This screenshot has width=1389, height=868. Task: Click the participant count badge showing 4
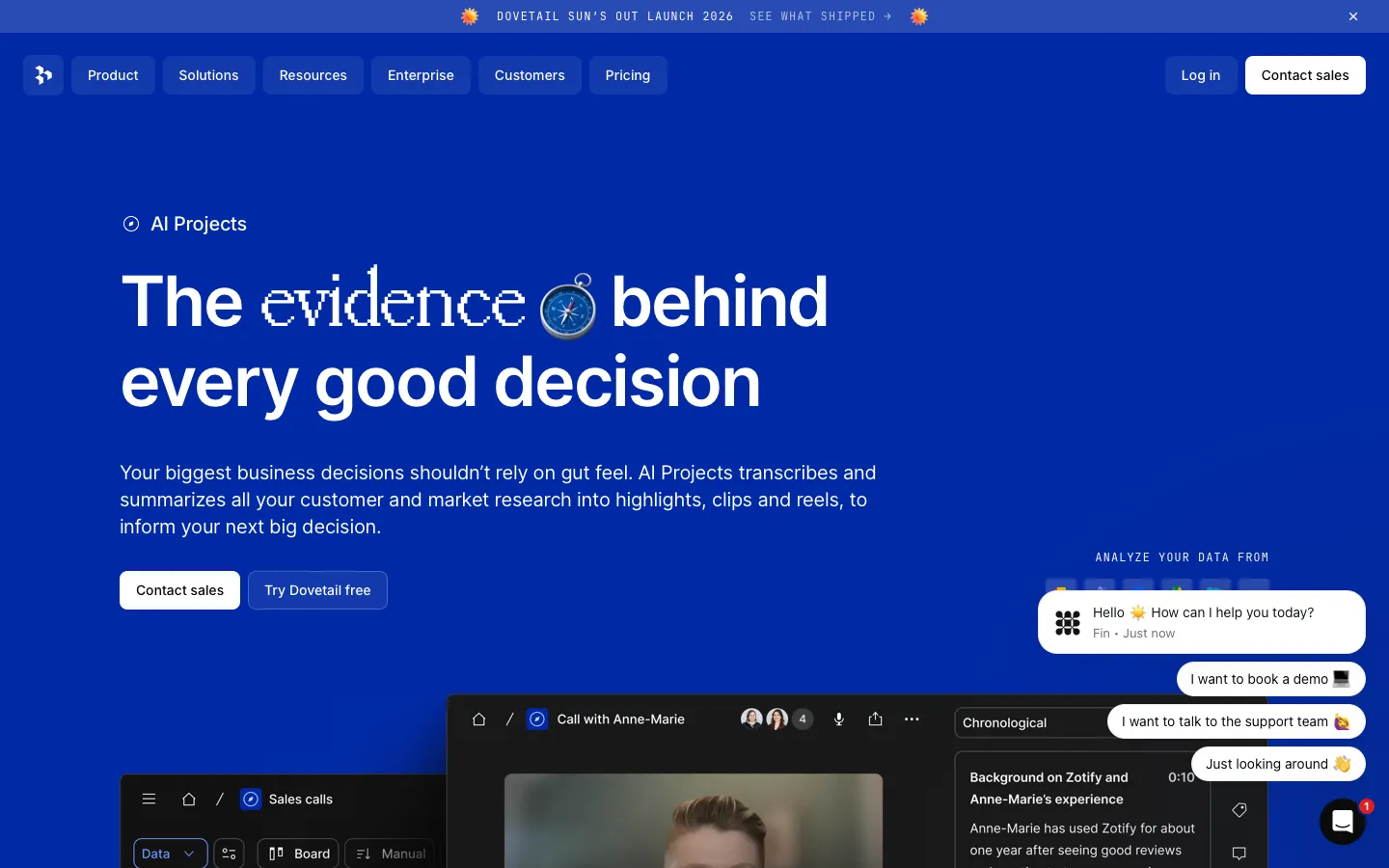[803, 719]
